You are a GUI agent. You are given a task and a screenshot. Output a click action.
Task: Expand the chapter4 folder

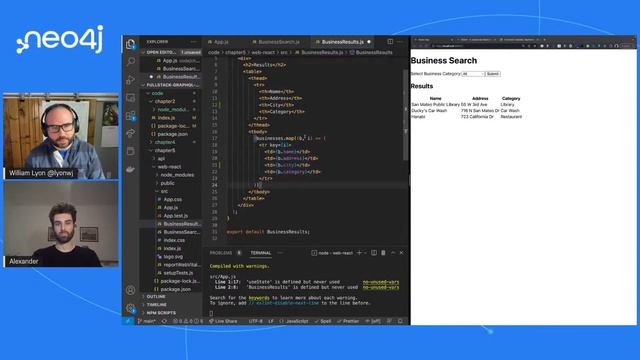pos(171,142)
